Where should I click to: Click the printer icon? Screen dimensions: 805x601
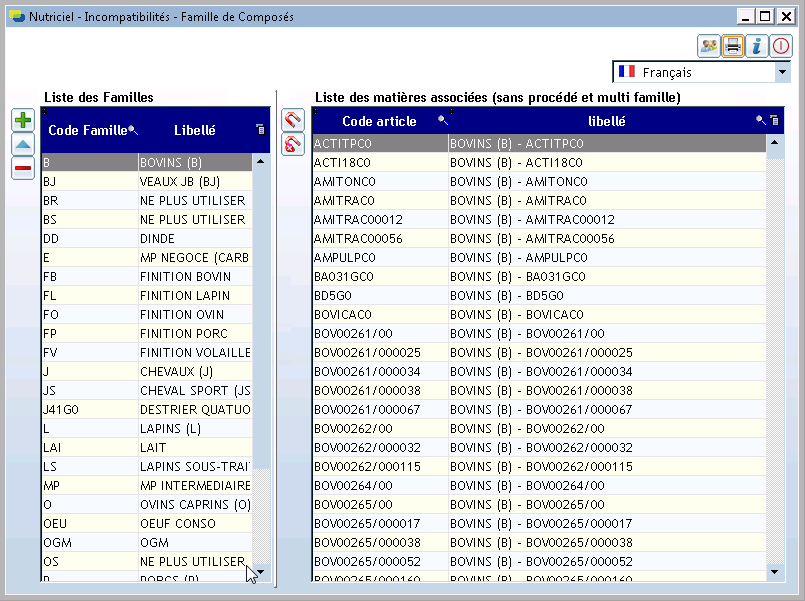(x=733, y=46)
